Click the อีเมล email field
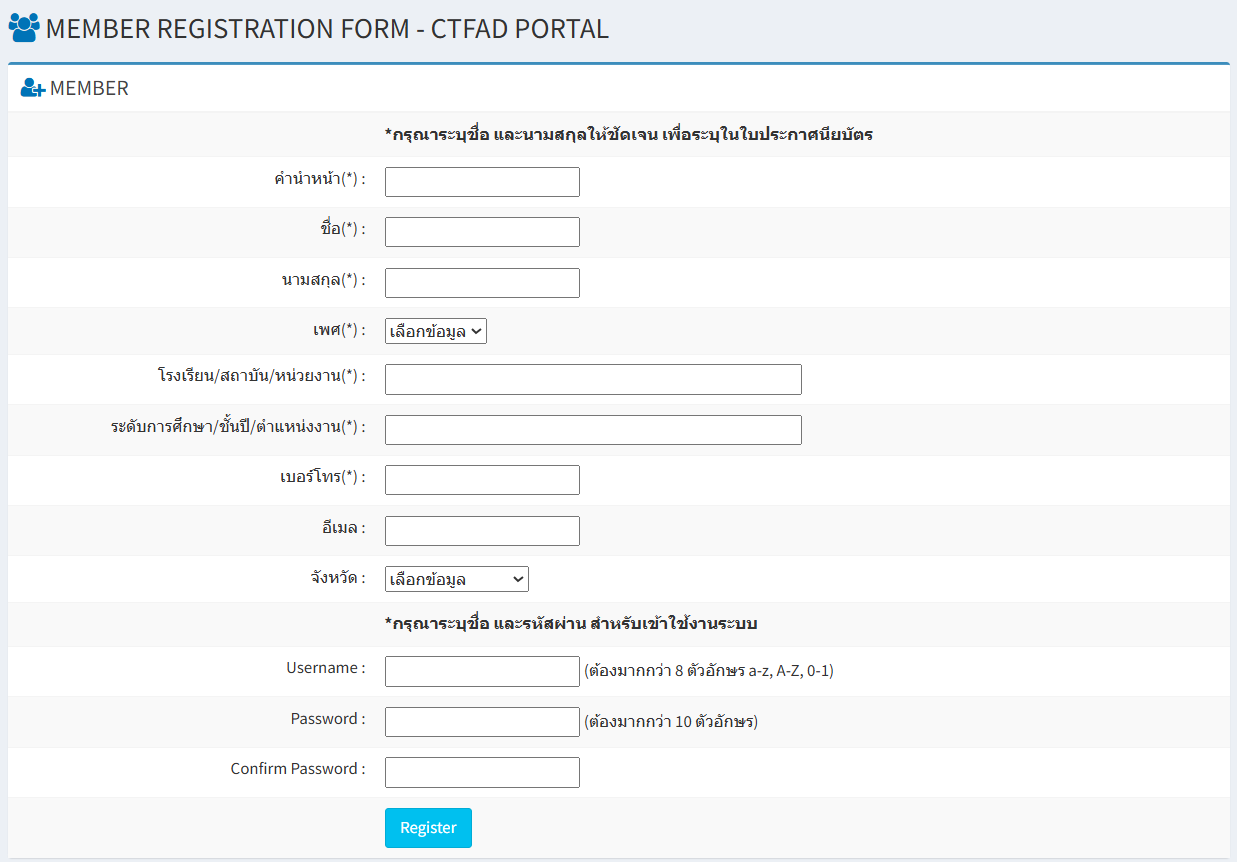 pyautogui.click(x=482, y=530)
